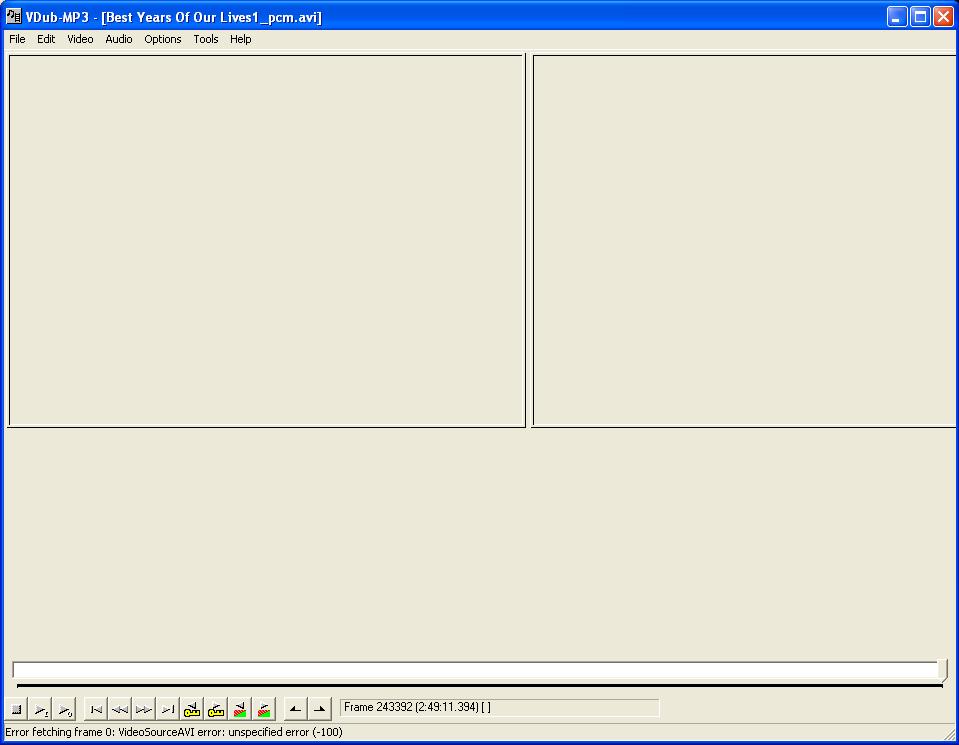The height and width of the screenshot is (745, 959).
Task: Click the frame position slider track
Action: point(475,670)
